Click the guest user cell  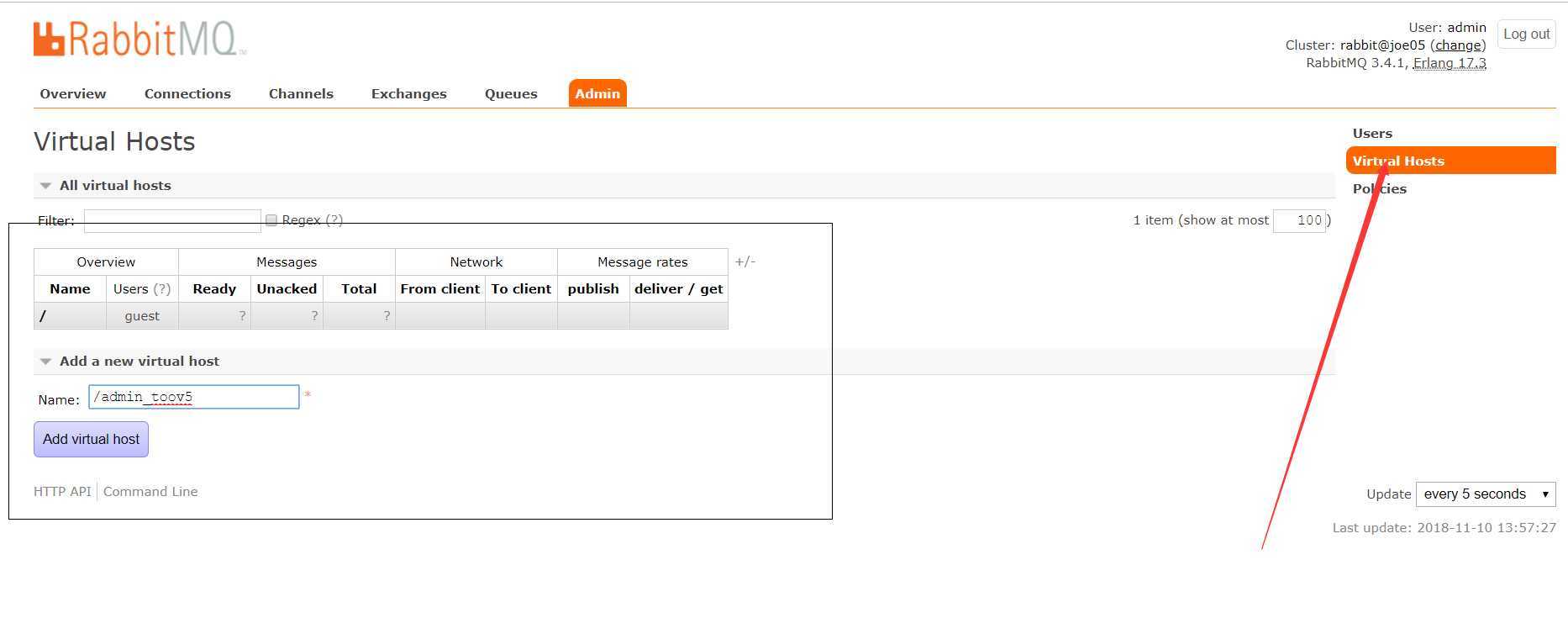(x=142, y=316)
